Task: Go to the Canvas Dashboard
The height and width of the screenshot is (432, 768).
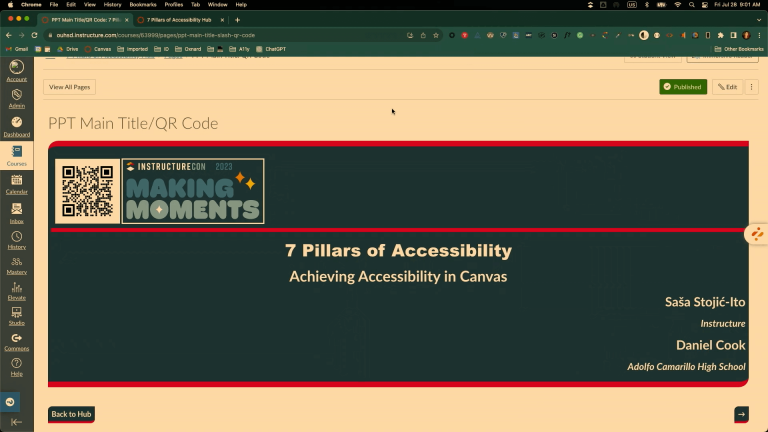Action: tap(17, 126)
